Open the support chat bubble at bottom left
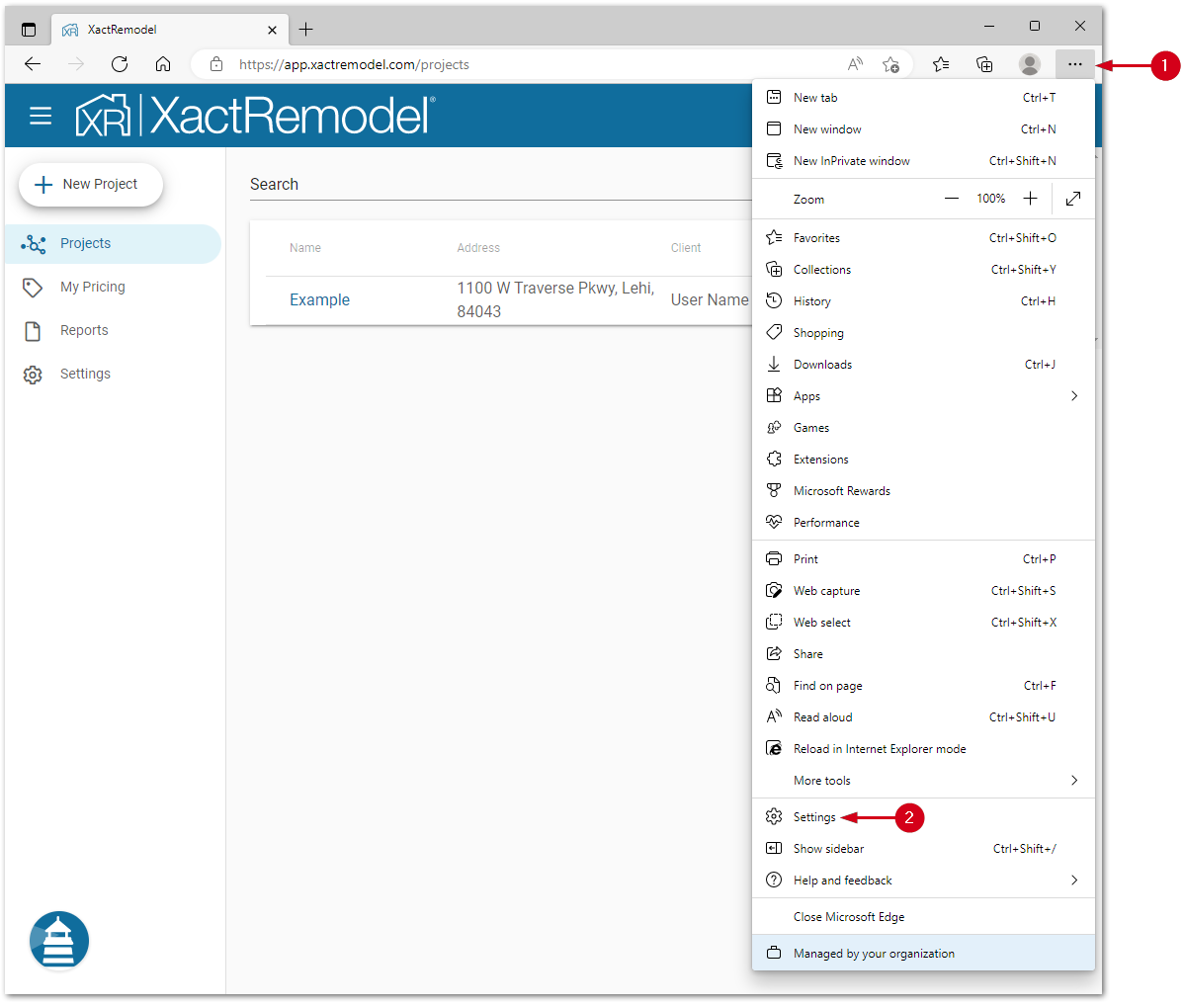This screenshot has width=1184, height=1008. click(x=58, y=940)
